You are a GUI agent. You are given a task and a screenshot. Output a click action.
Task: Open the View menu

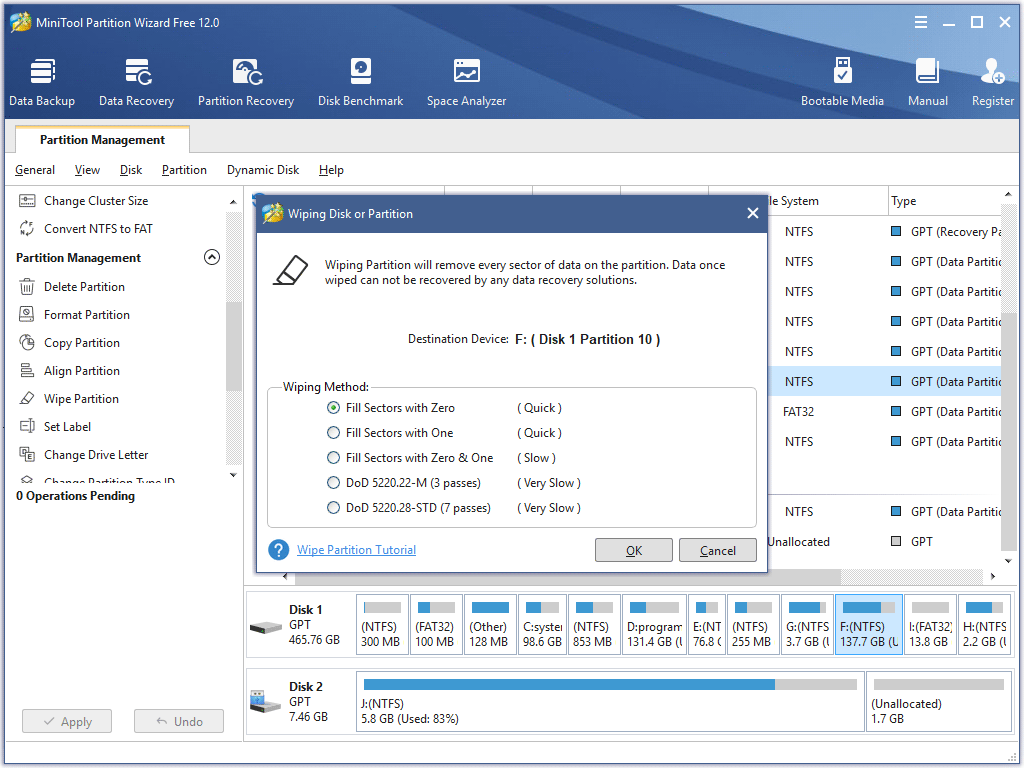[88, 170]
